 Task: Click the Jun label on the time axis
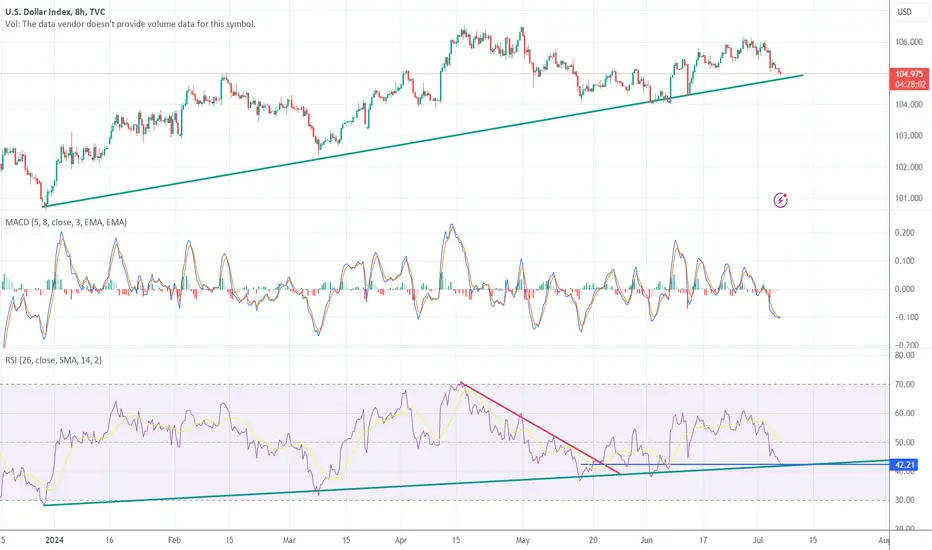click(x=646, y=540)
